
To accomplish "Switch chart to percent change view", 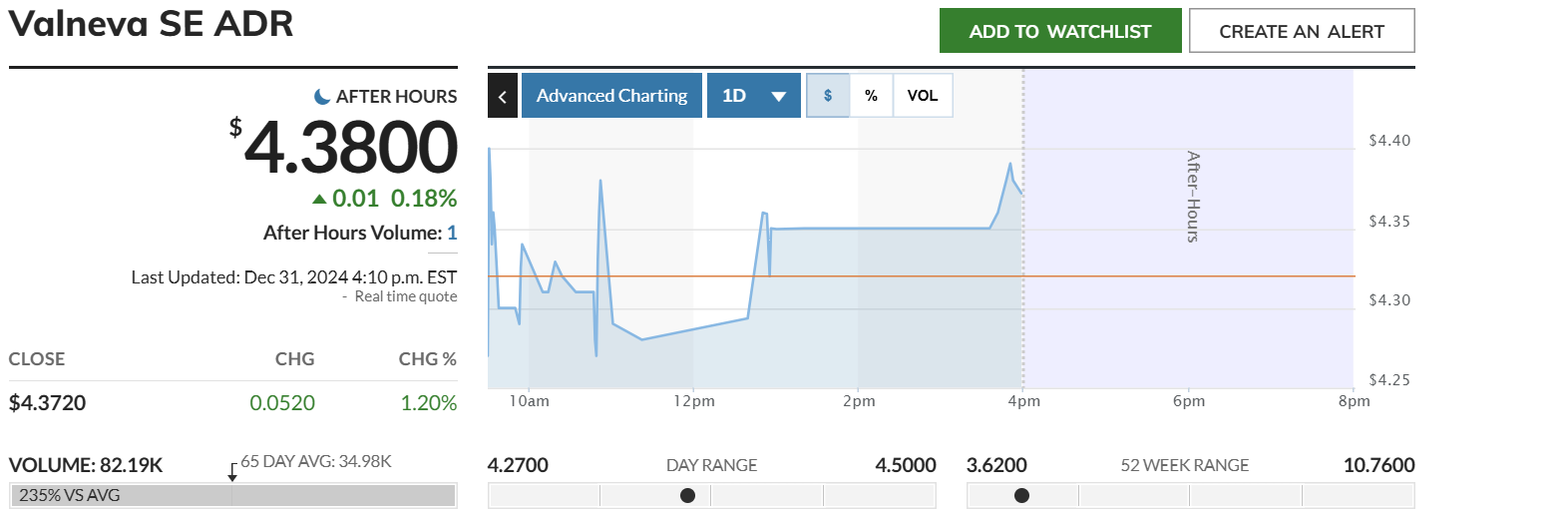I will (x=871, y=96).
